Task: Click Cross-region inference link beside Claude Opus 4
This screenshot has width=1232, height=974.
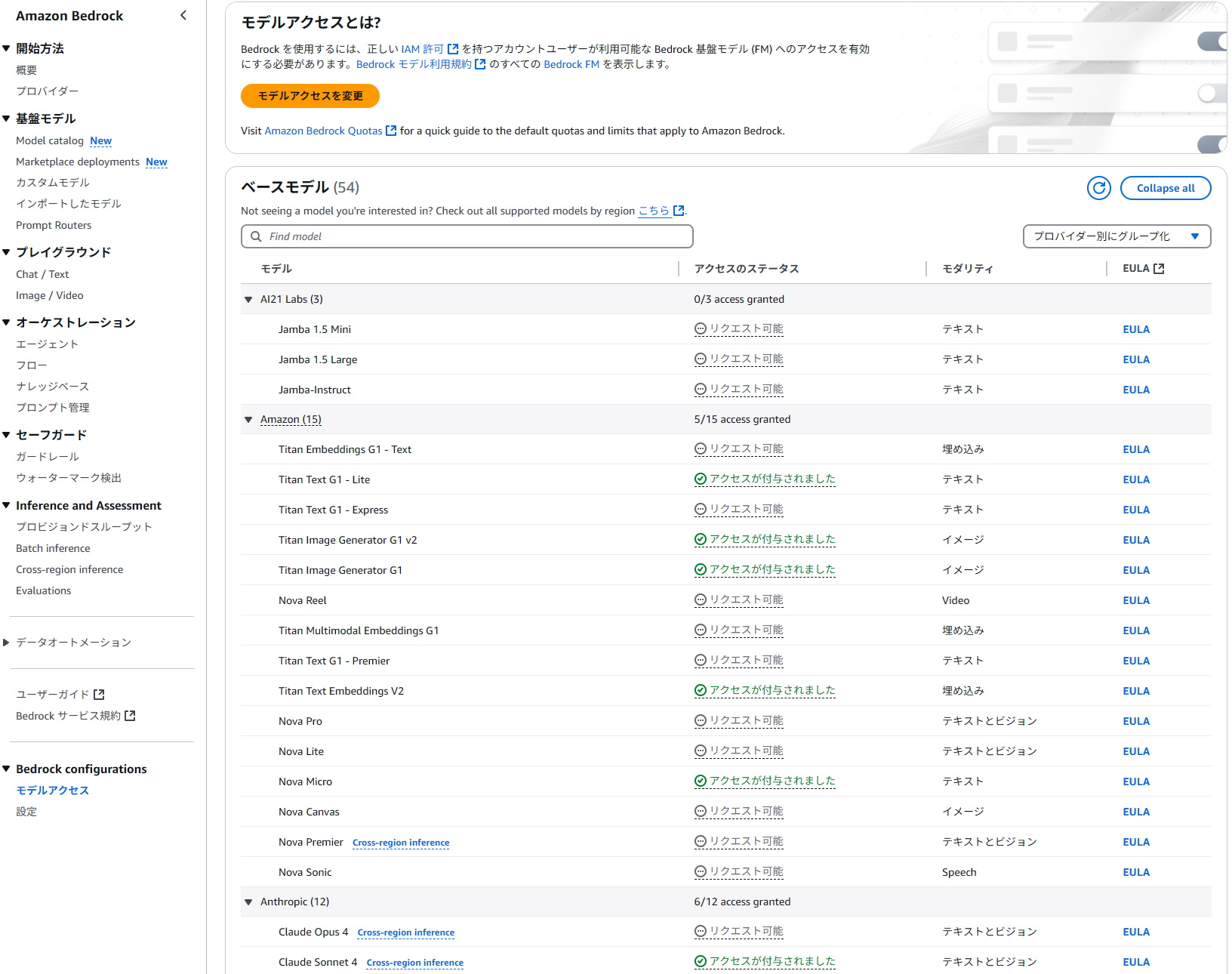Action: pos(406,932)
